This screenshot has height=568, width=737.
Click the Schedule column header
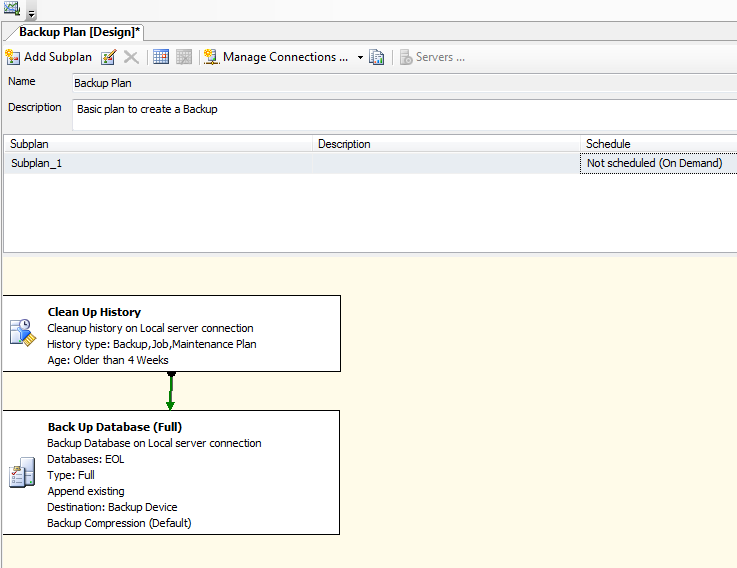[659, 144]
